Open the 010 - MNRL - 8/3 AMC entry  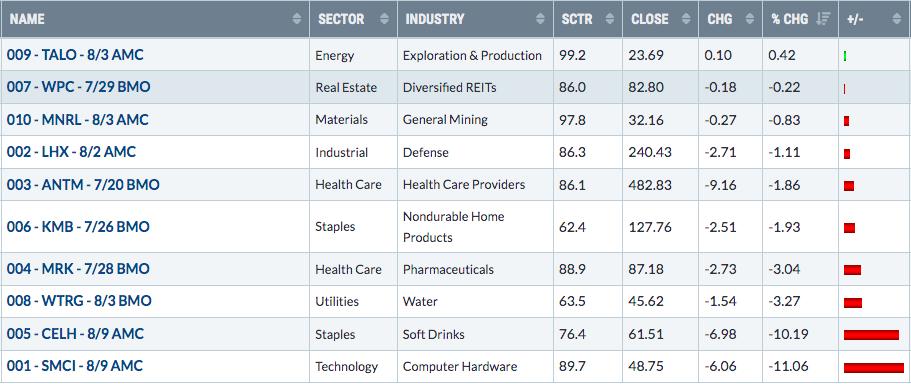click(78, 120)
